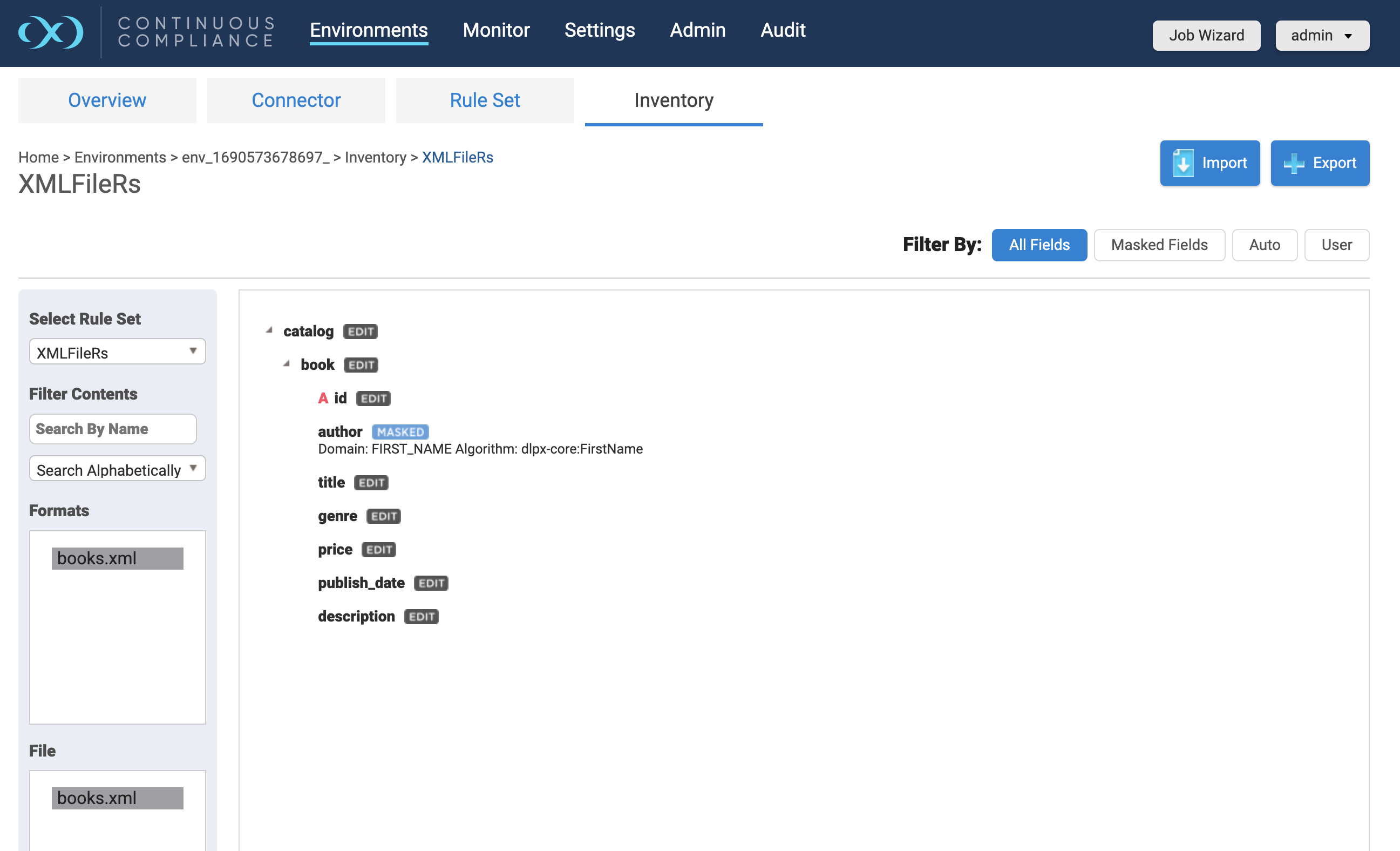Collapse the catalog tree node

[x=269, y=330]
